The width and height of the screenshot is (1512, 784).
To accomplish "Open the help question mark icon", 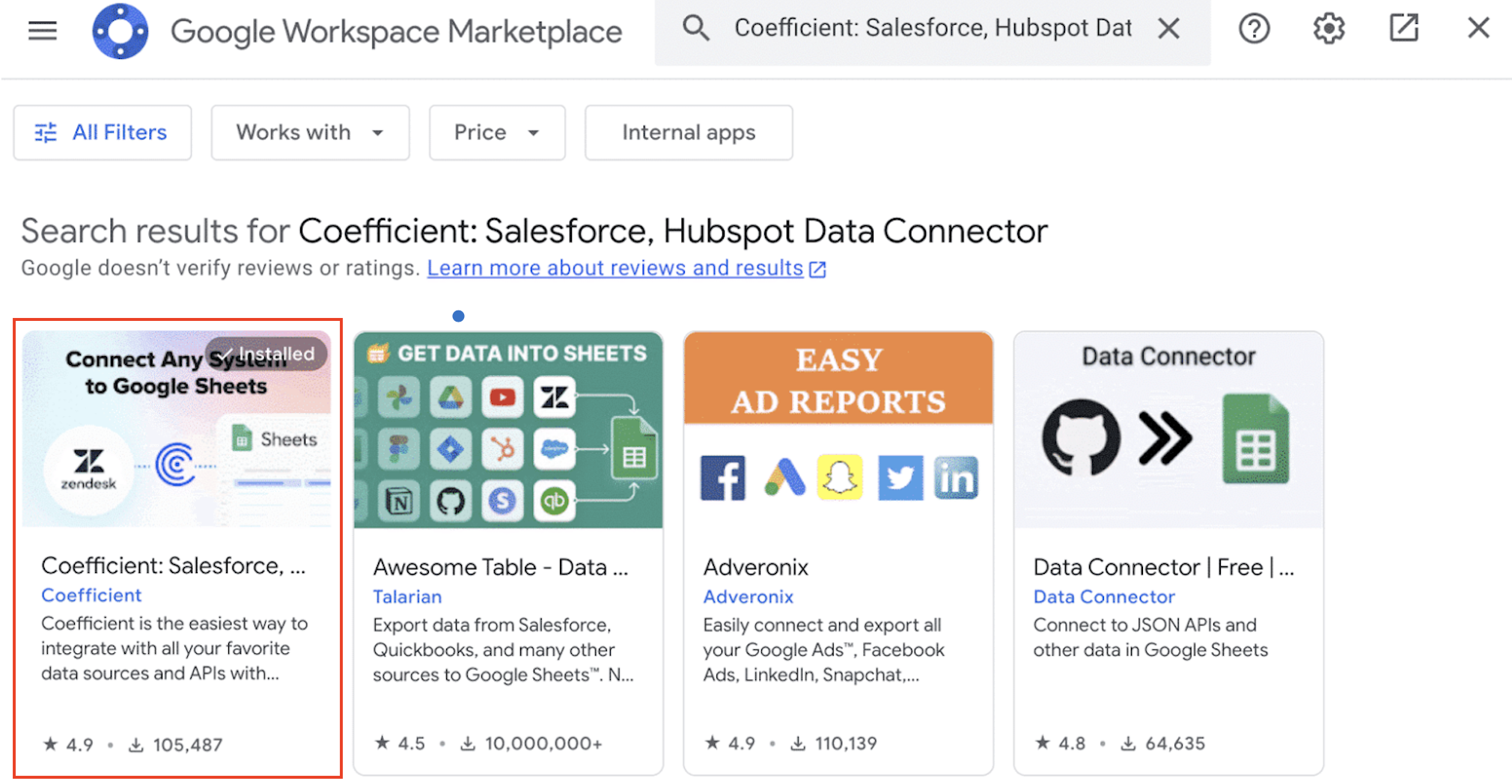I will (1254, 28).
